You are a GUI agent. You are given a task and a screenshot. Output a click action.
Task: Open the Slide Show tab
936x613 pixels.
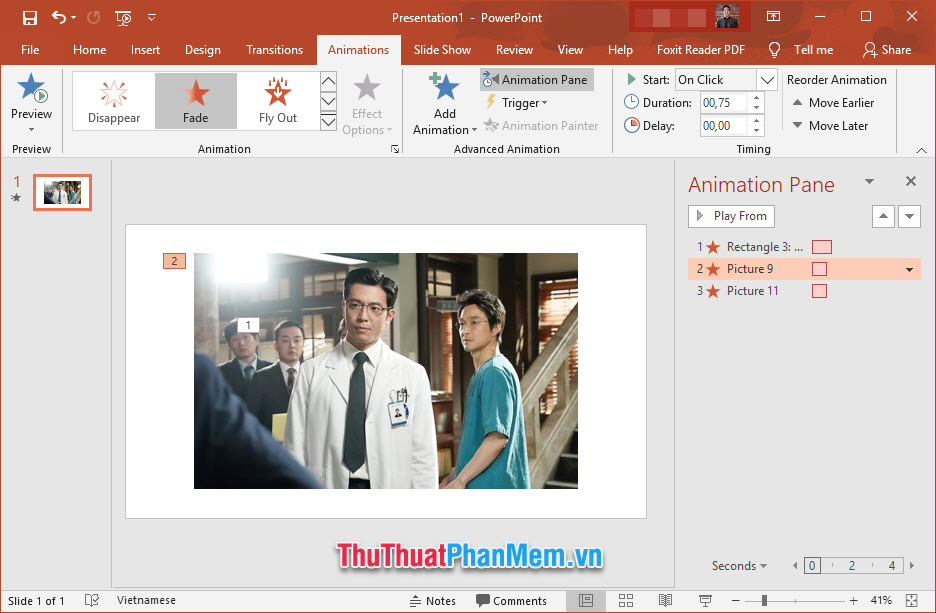pyautogui.click(x=442, y=49)
